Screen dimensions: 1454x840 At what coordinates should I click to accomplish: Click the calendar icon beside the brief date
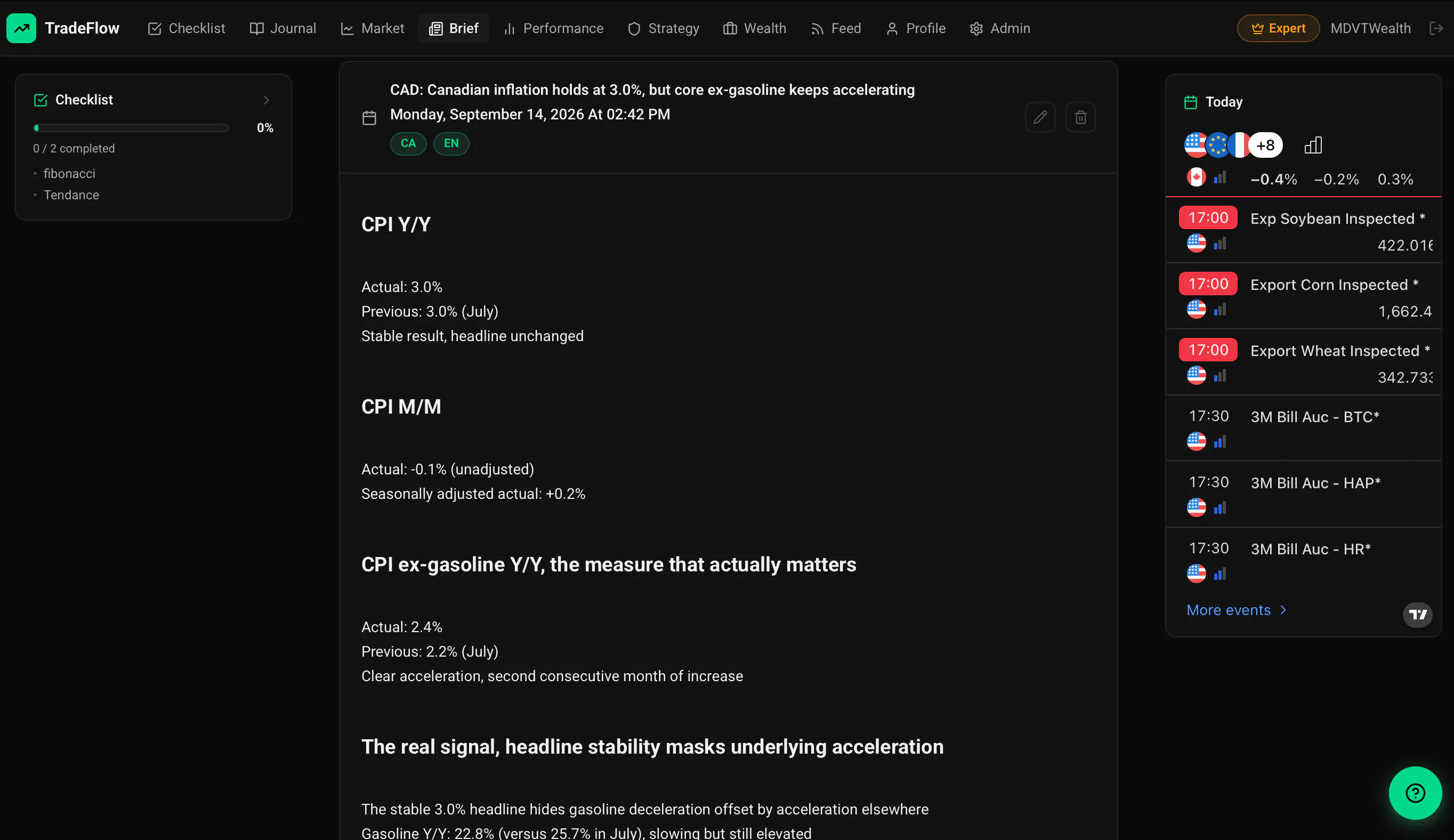click(x=369, y=118)
